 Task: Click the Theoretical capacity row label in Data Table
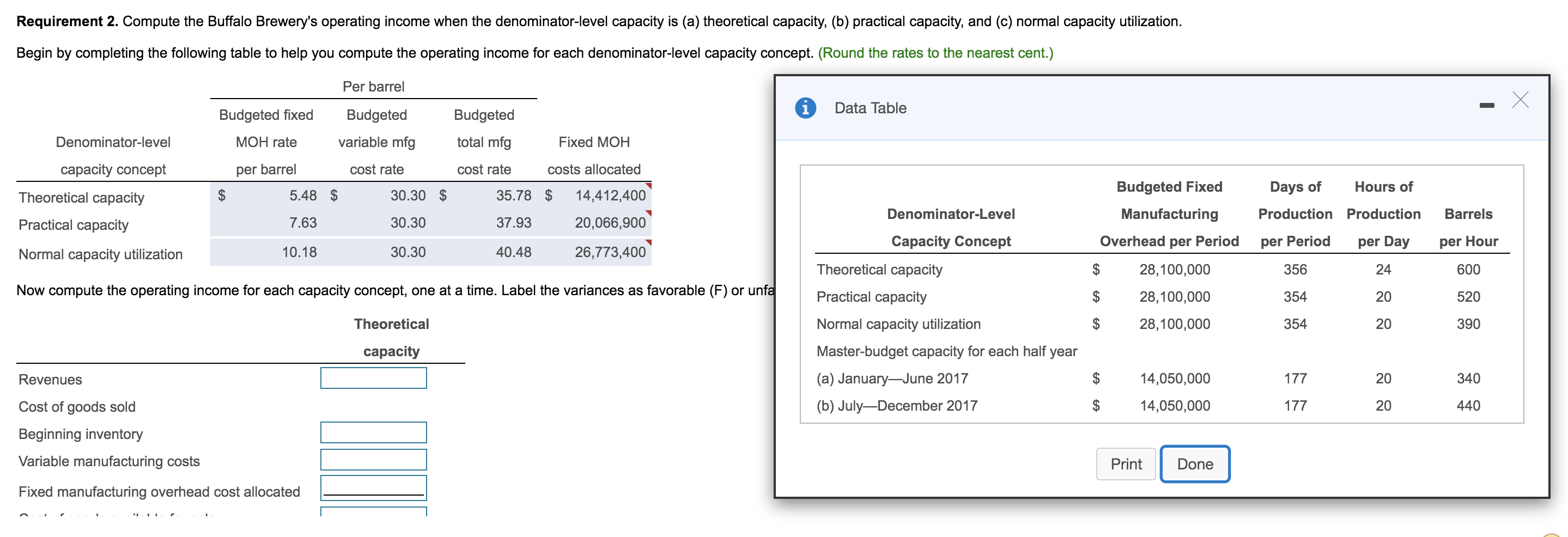coord(879,270)
